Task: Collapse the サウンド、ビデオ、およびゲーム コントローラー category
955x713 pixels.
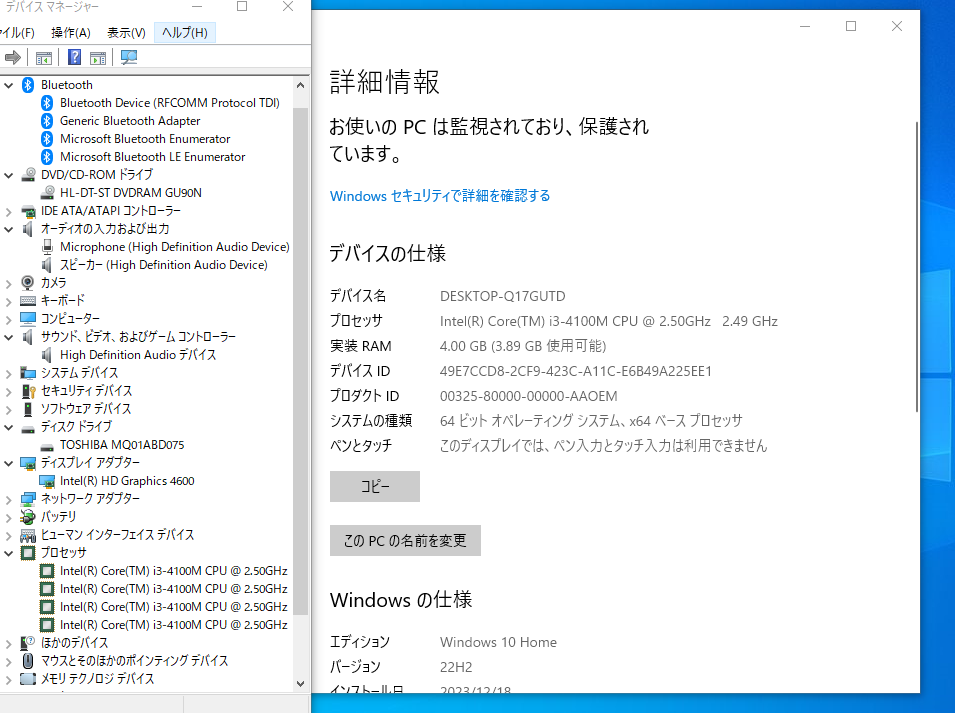Action: click(9, 337)
